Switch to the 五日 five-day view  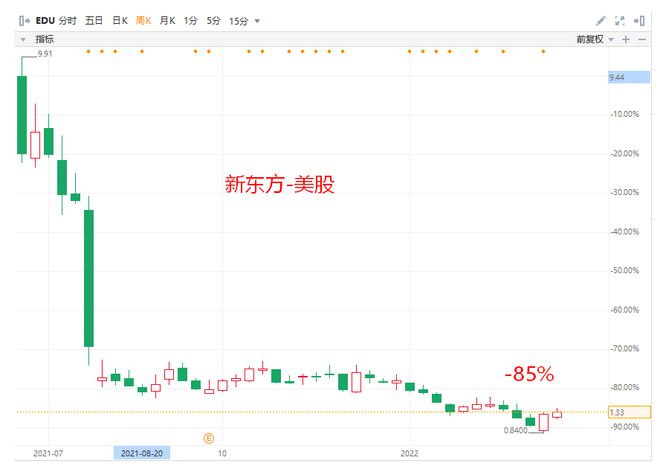(94, 21)
